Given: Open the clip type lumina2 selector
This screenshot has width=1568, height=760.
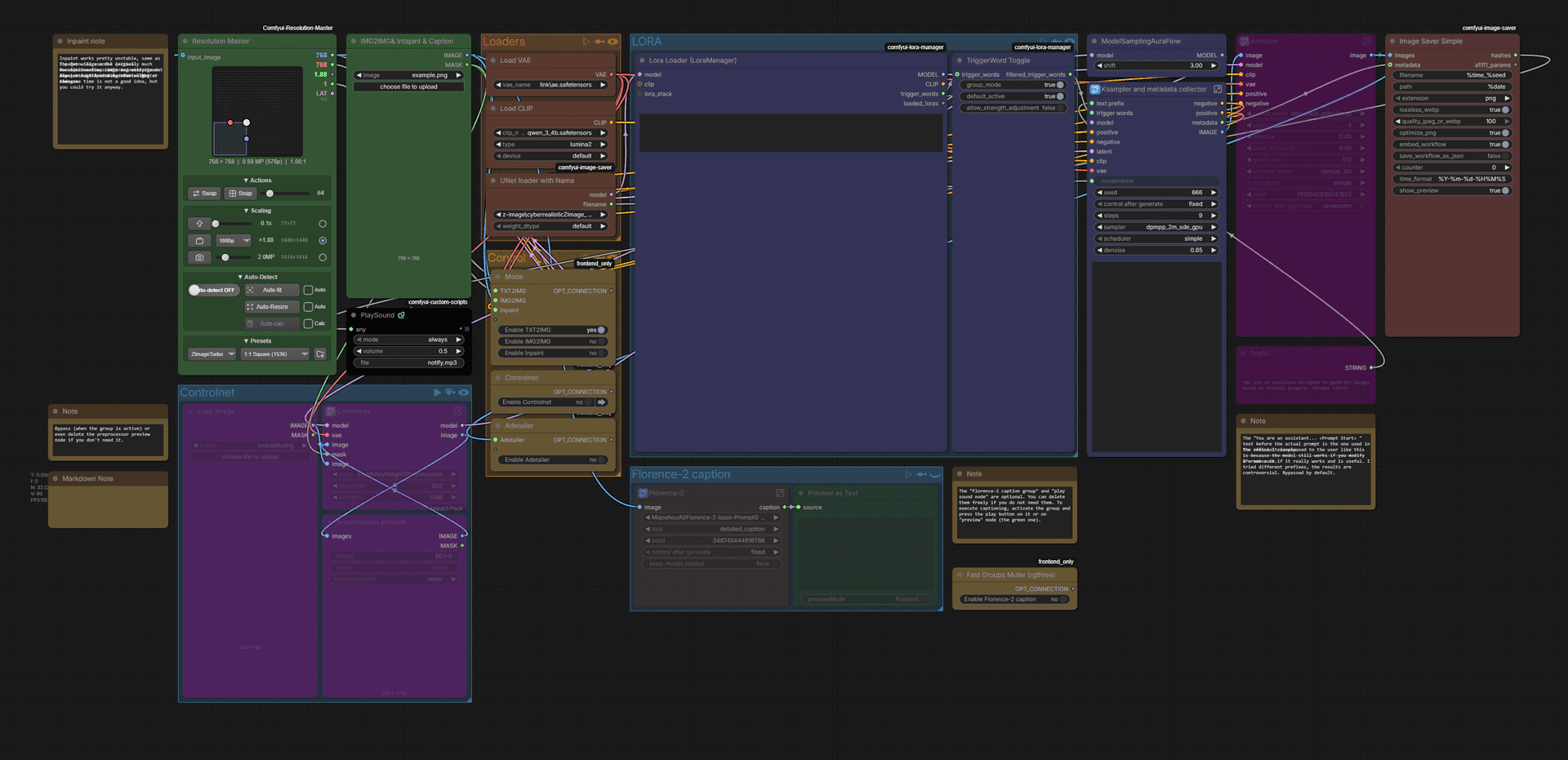Looking at the screenshot, I should click(x=551, y=144).
